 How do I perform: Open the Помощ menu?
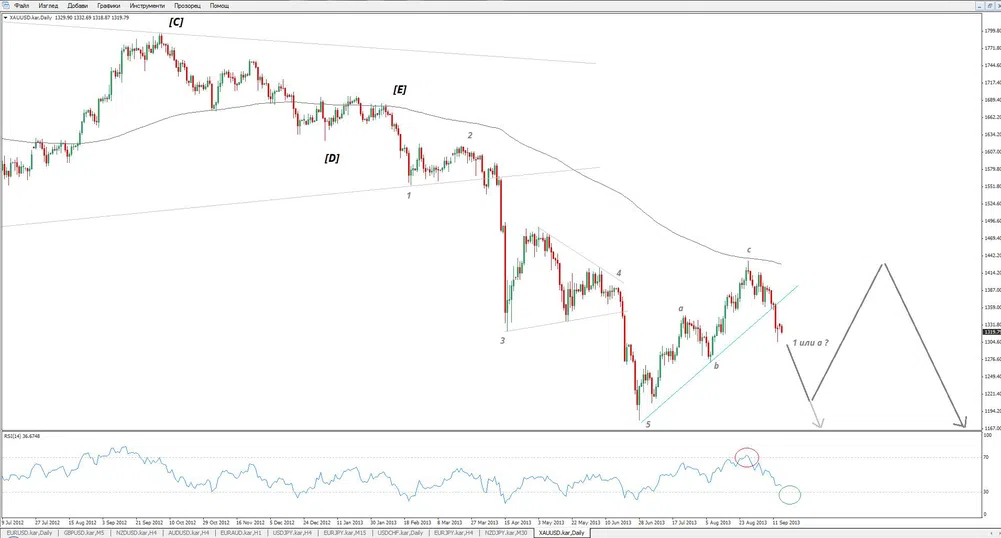coord(219,5)
